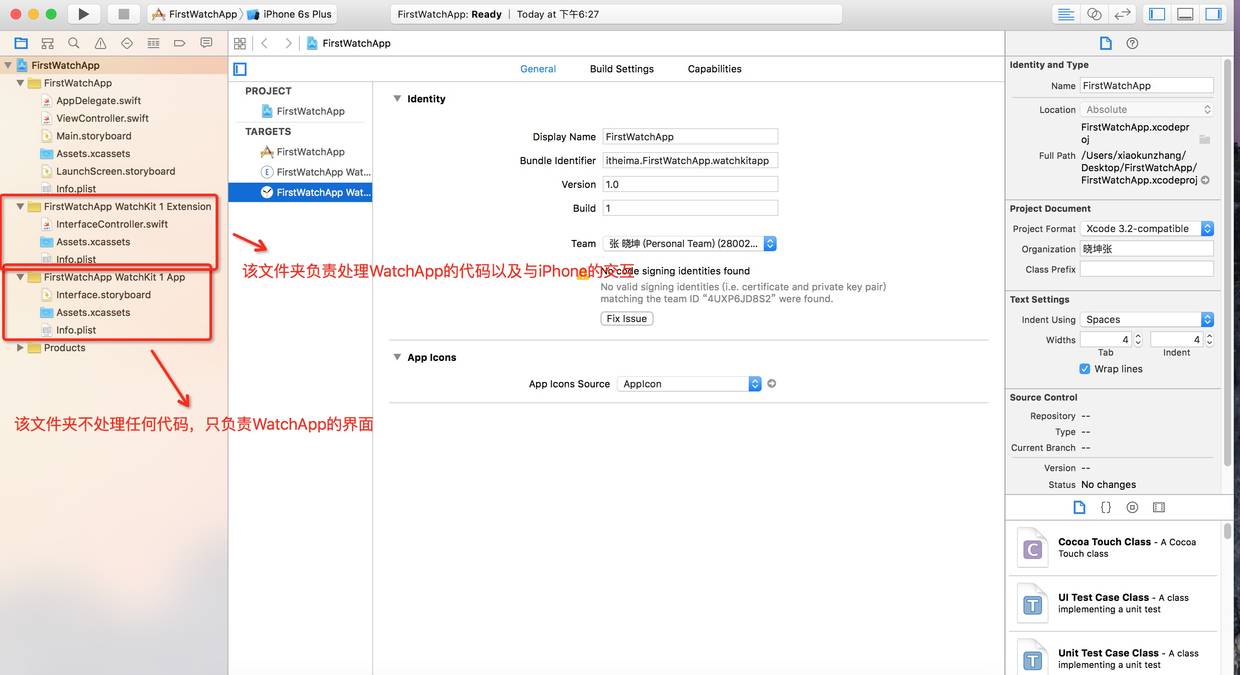Click the Fix Issue button
The image size is (1240, 675).
click(x=627, y=319)
